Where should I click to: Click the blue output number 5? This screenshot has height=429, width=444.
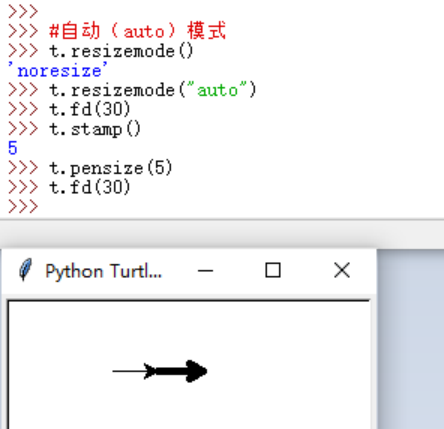coord(13,148)
